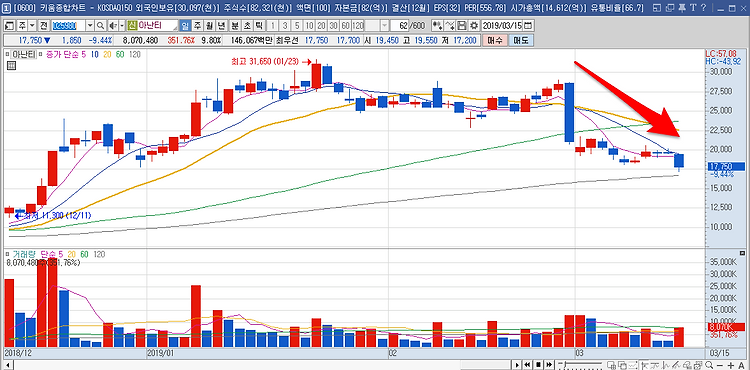Screen dimensions: 750x370
Task: Expand the stock code history dropdown
Action: (90, 25)
